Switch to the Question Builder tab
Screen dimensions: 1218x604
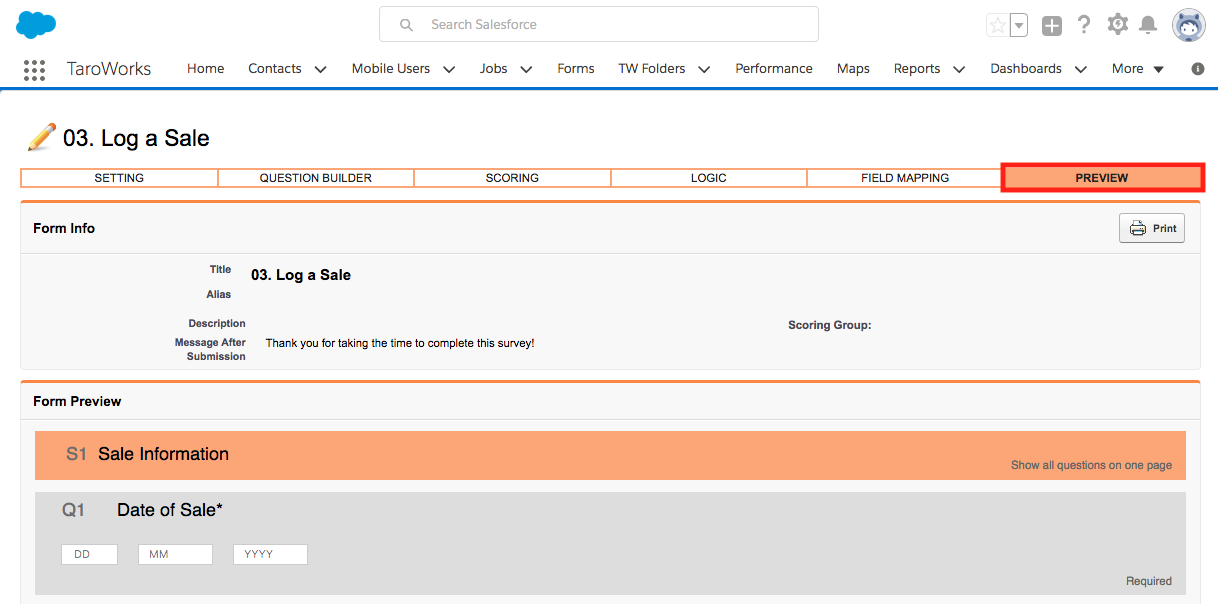pos(316,178)
